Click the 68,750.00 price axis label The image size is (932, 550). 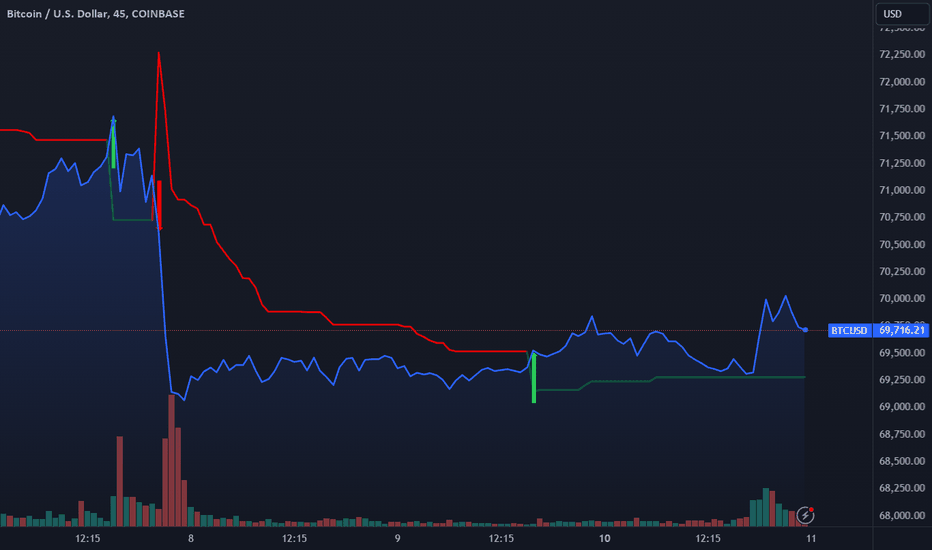pos(902,434)
